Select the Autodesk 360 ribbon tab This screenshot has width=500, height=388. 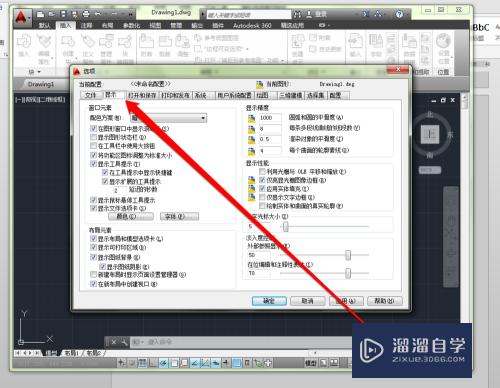tap(252, 25)
